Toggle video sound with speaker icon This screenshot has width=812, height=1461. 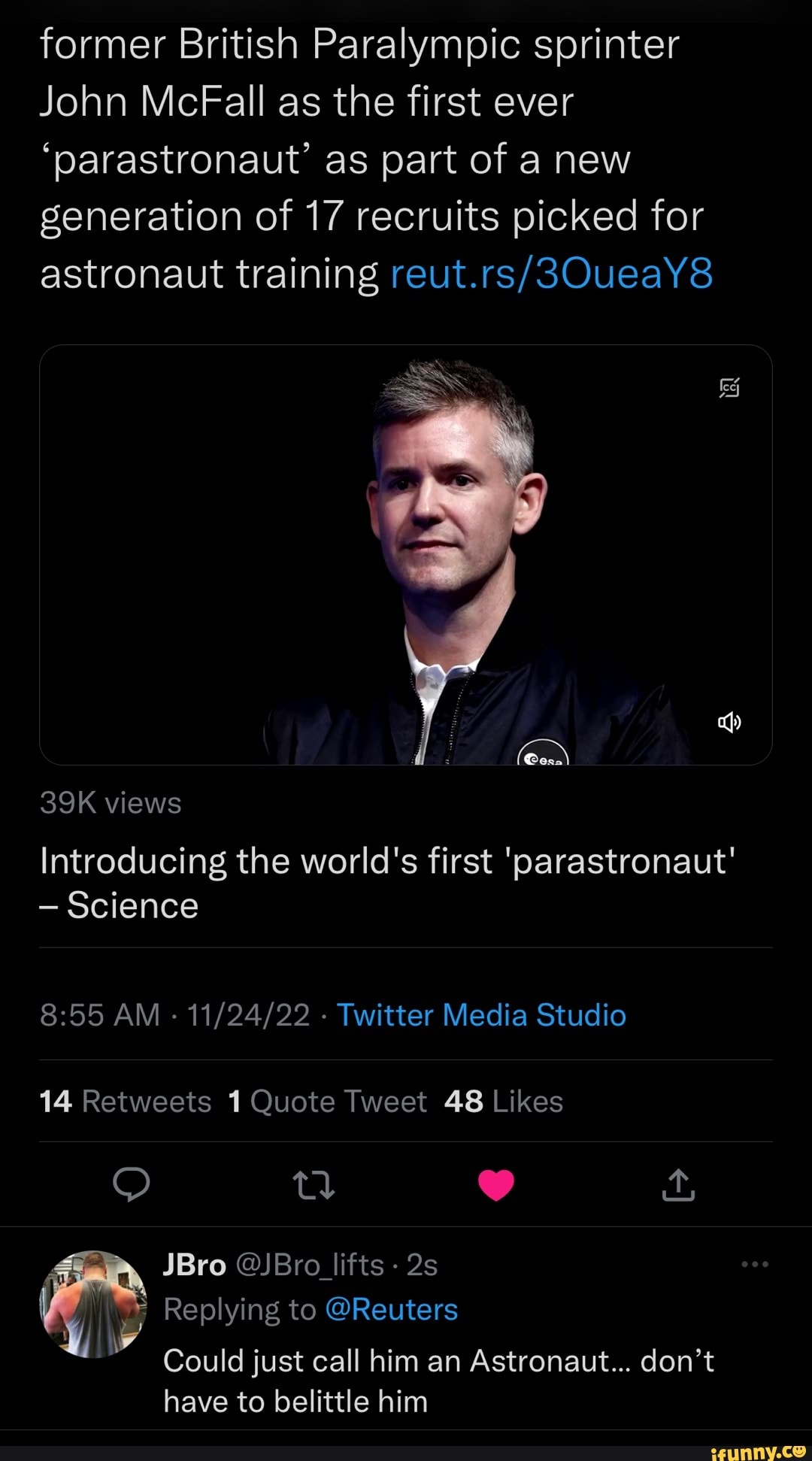729,723
